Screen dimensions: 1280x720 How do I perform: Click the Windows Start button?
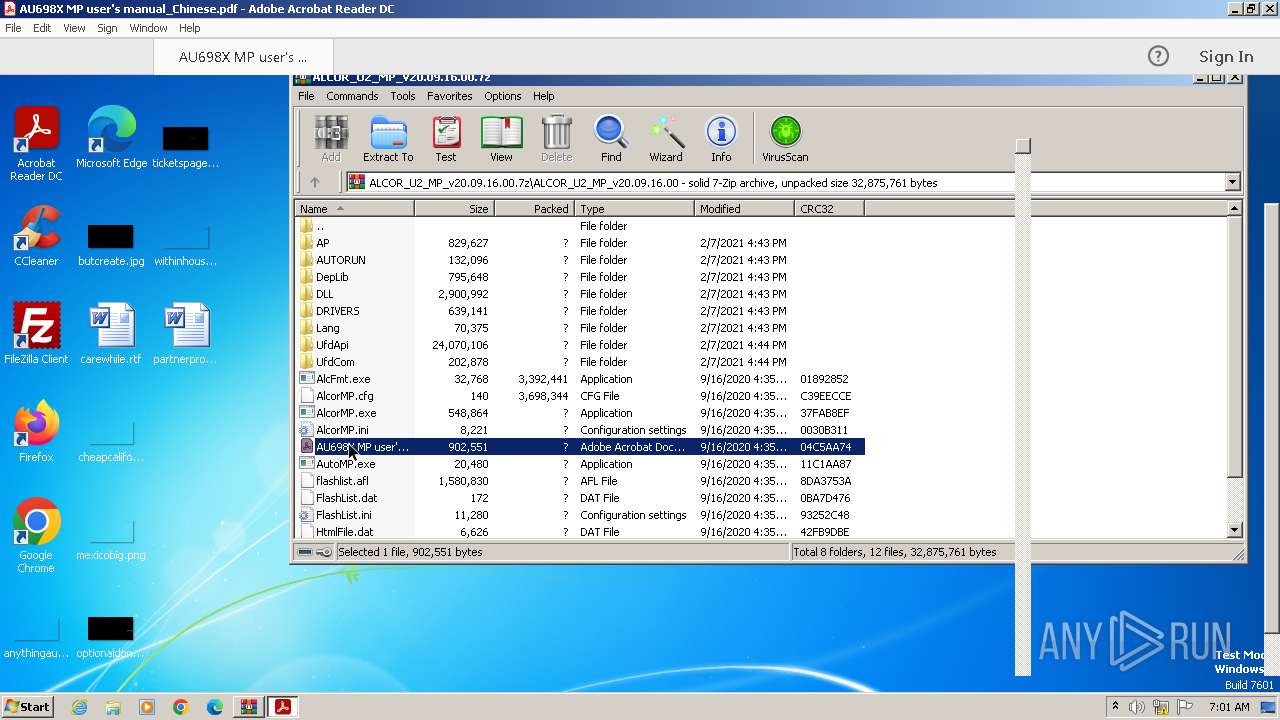27,706
